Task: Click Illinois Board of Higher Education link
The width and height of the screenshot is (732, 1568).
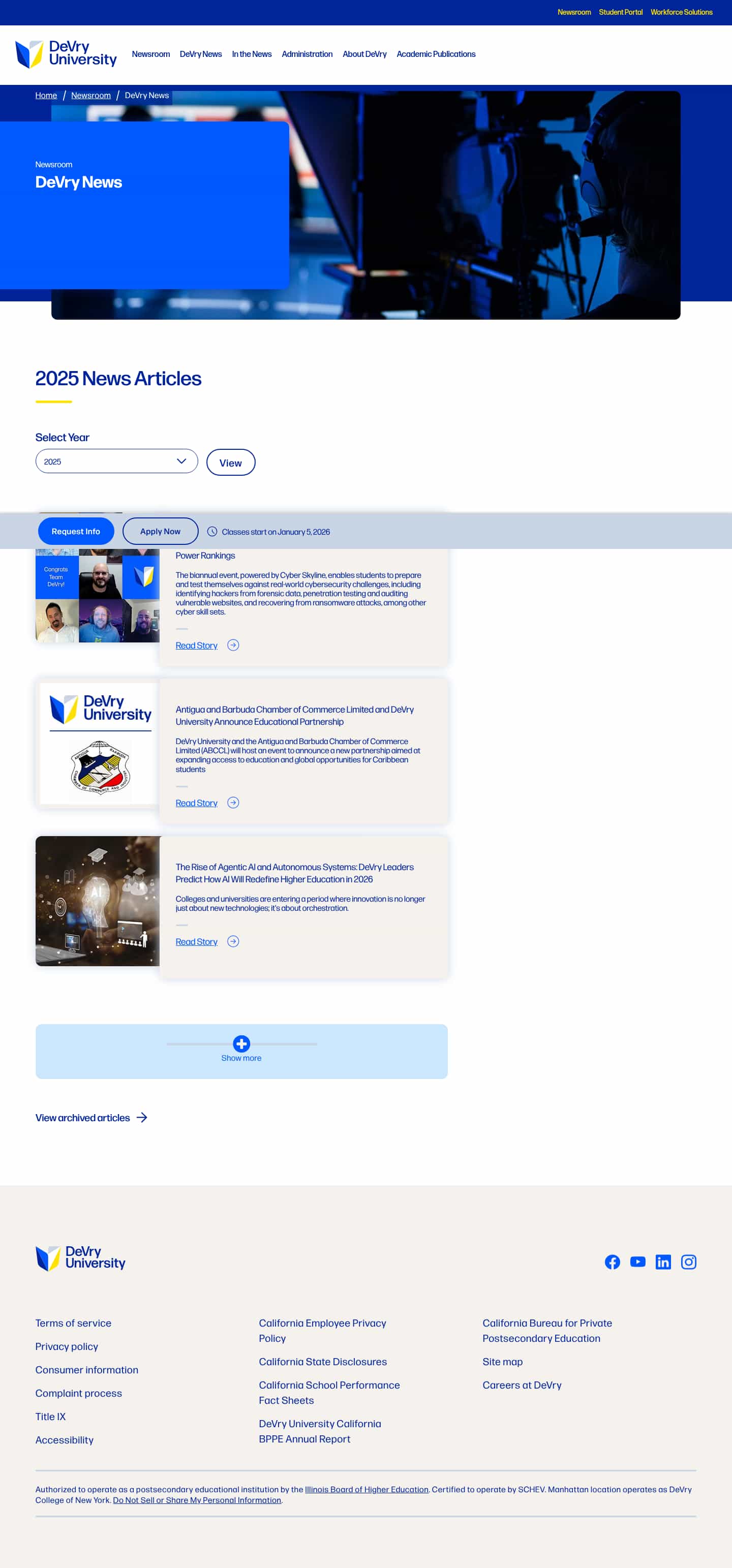Action: tap(367, 1490)
